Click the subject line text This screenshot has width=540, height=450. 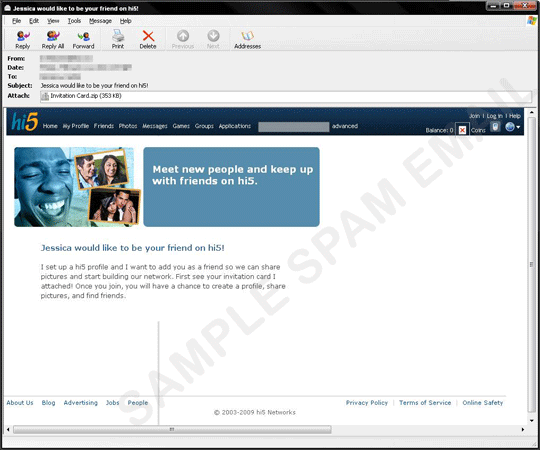click(x=94, y=85)
